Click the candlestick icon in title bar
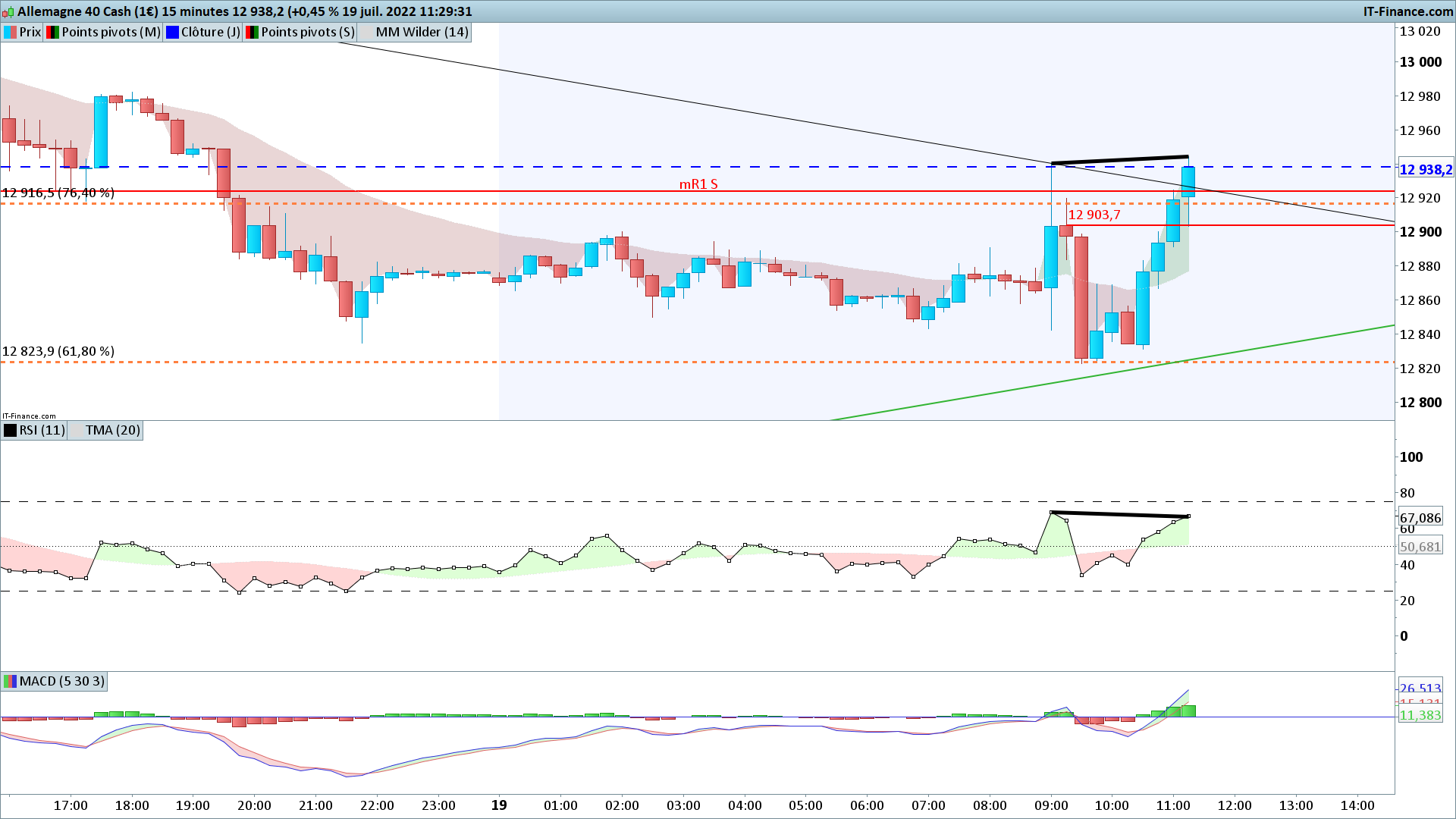Viewport: 1456px width, 819px height. (x=8, y=12)
